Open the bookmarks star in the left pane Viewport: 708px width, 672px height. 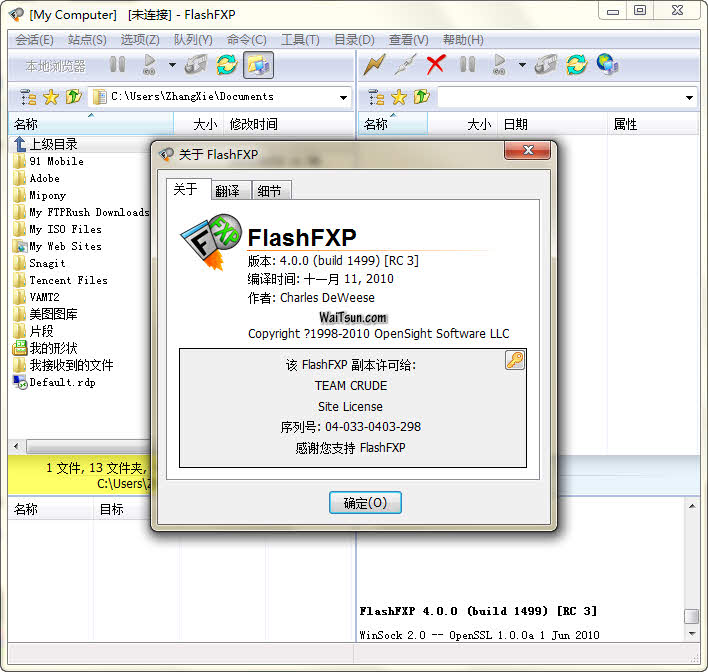point(51,97)
